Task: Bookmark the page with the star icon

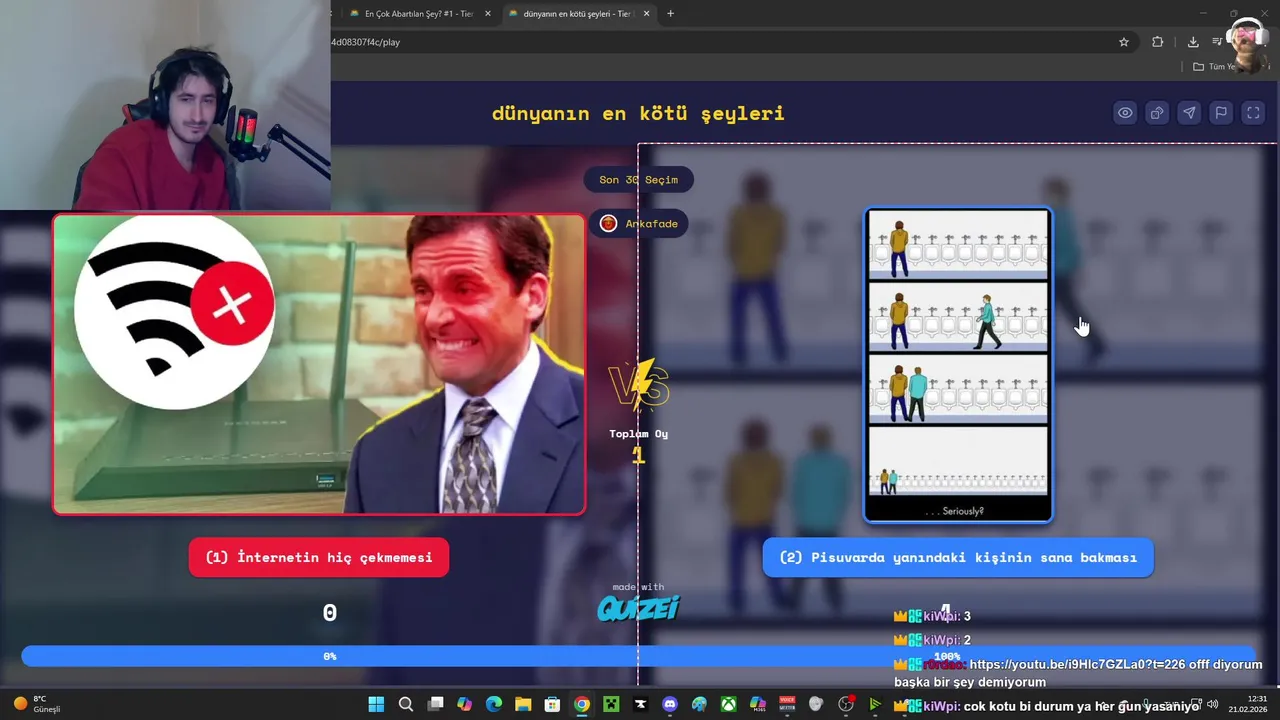Action: point(1124,42)
